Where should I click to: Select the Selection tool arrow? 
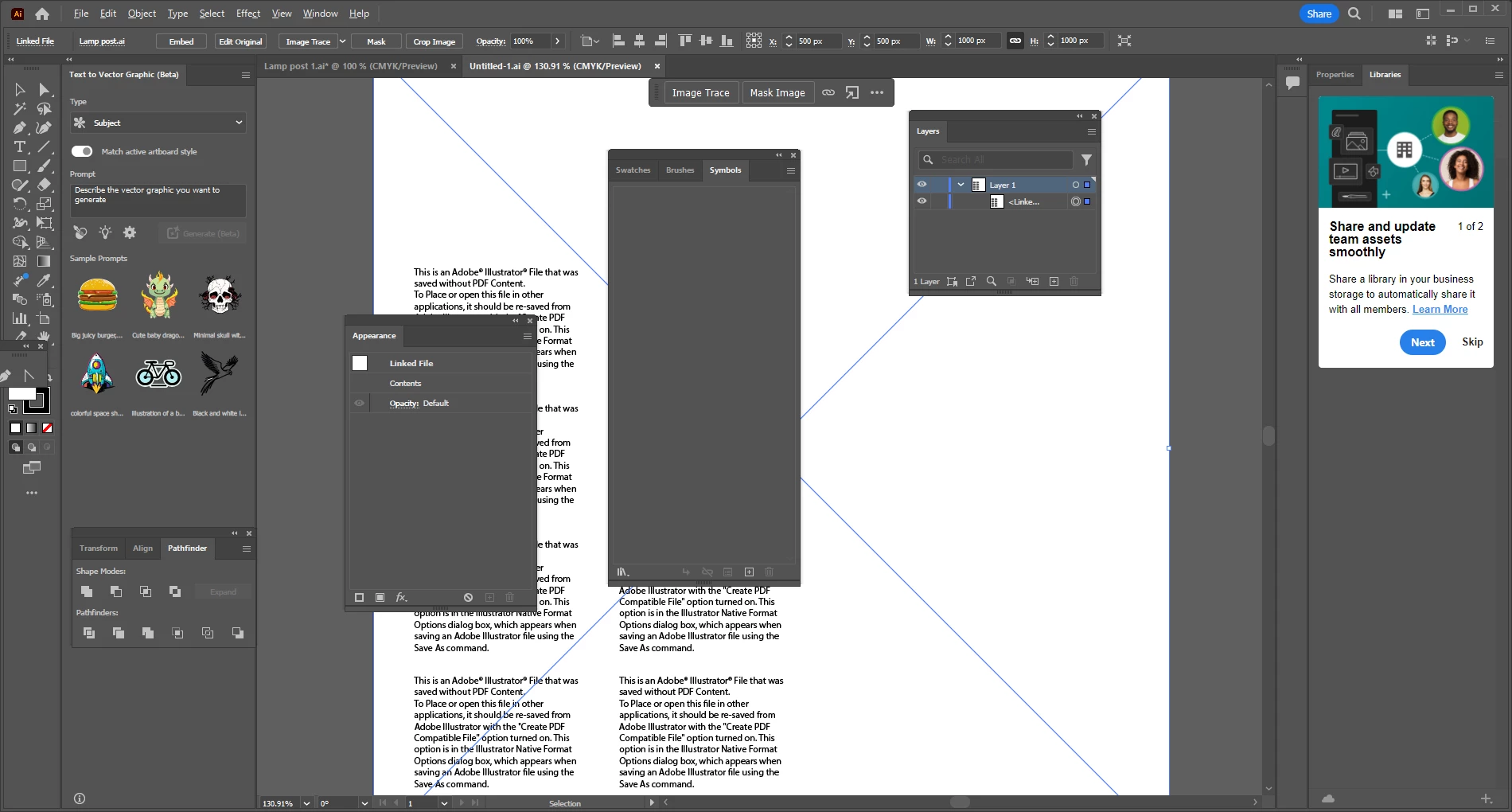20,90
